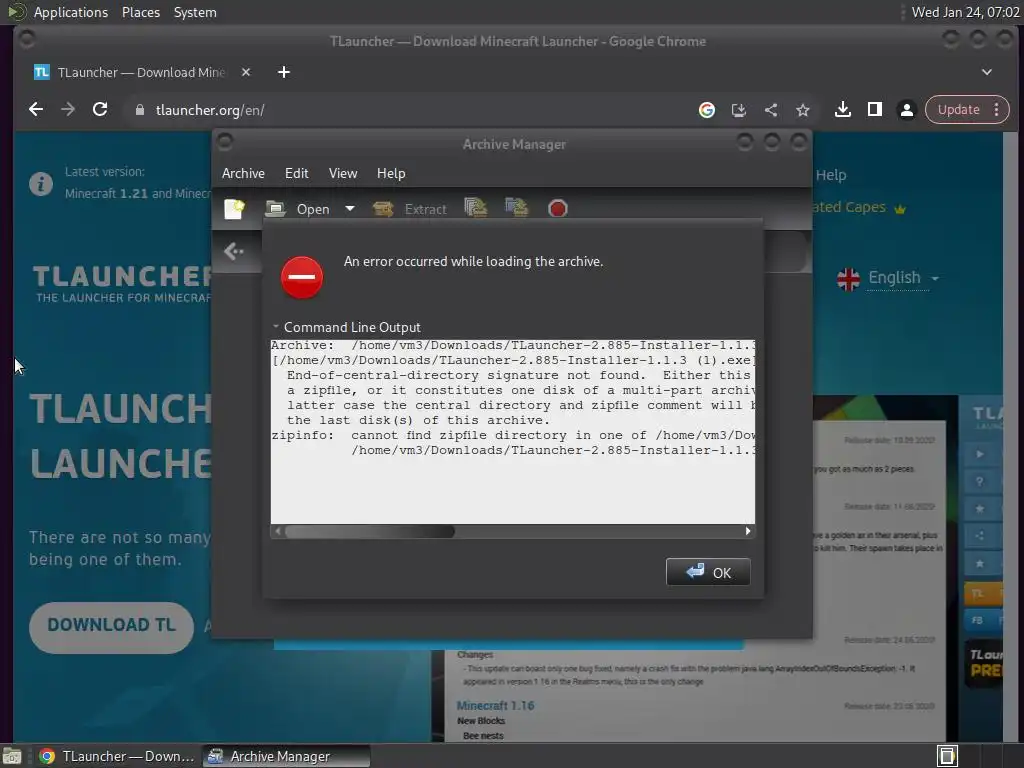Click the Add files toolbar icon

pyautogui.click(x=475, y=208)
